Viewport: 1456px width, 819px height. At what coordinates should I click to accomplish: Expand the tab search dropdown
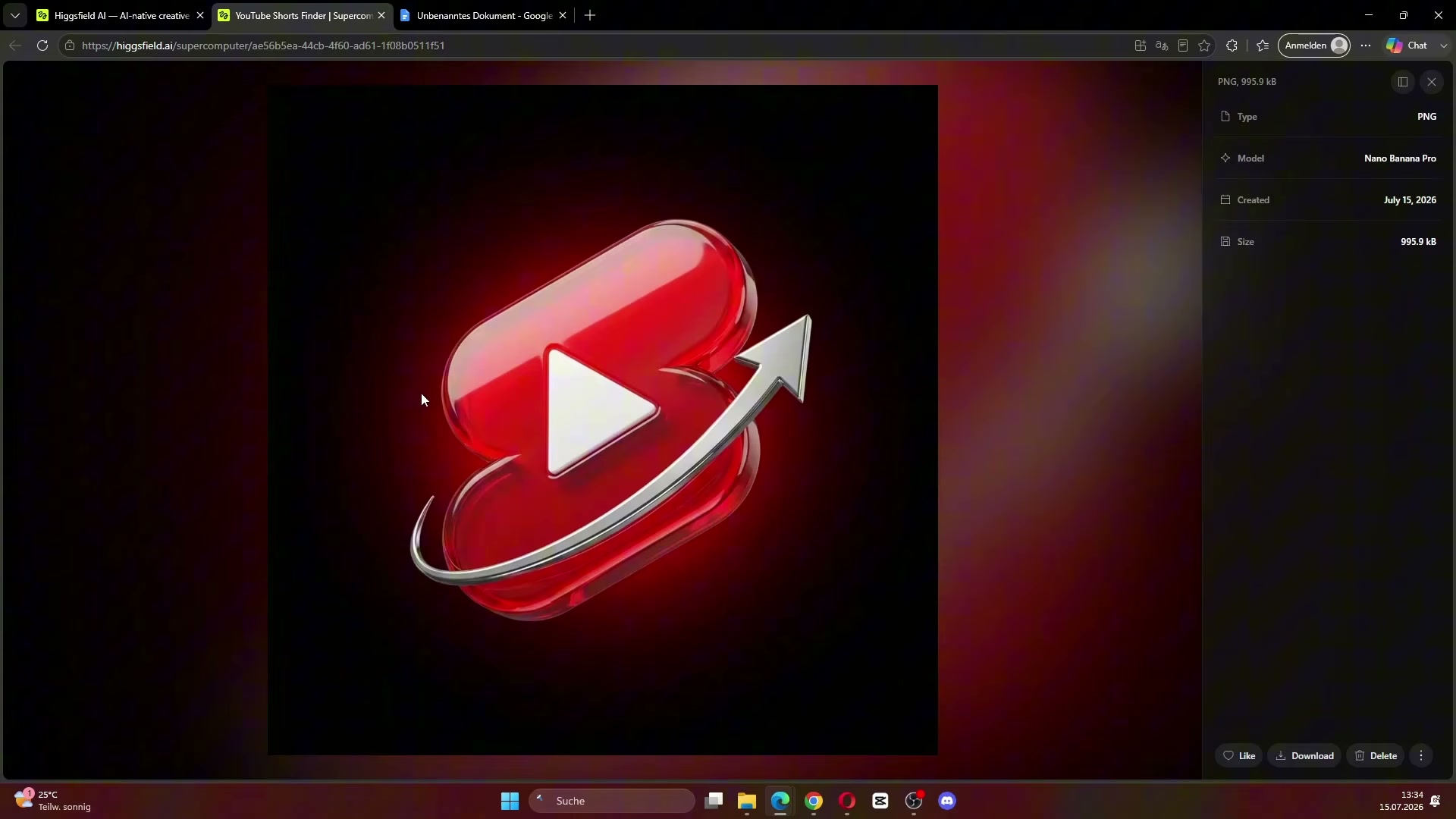14,15
